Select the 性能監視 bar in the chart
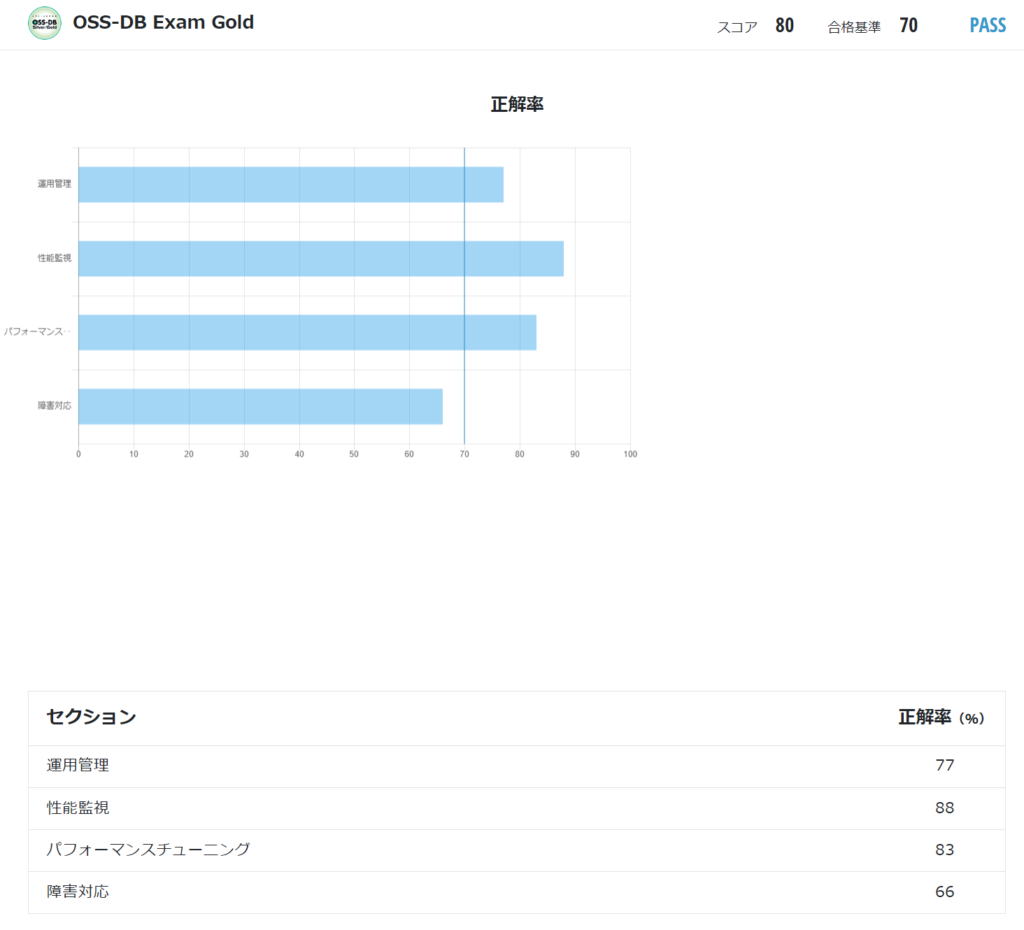The image size is (1024, 930). [x=320, y=258]
